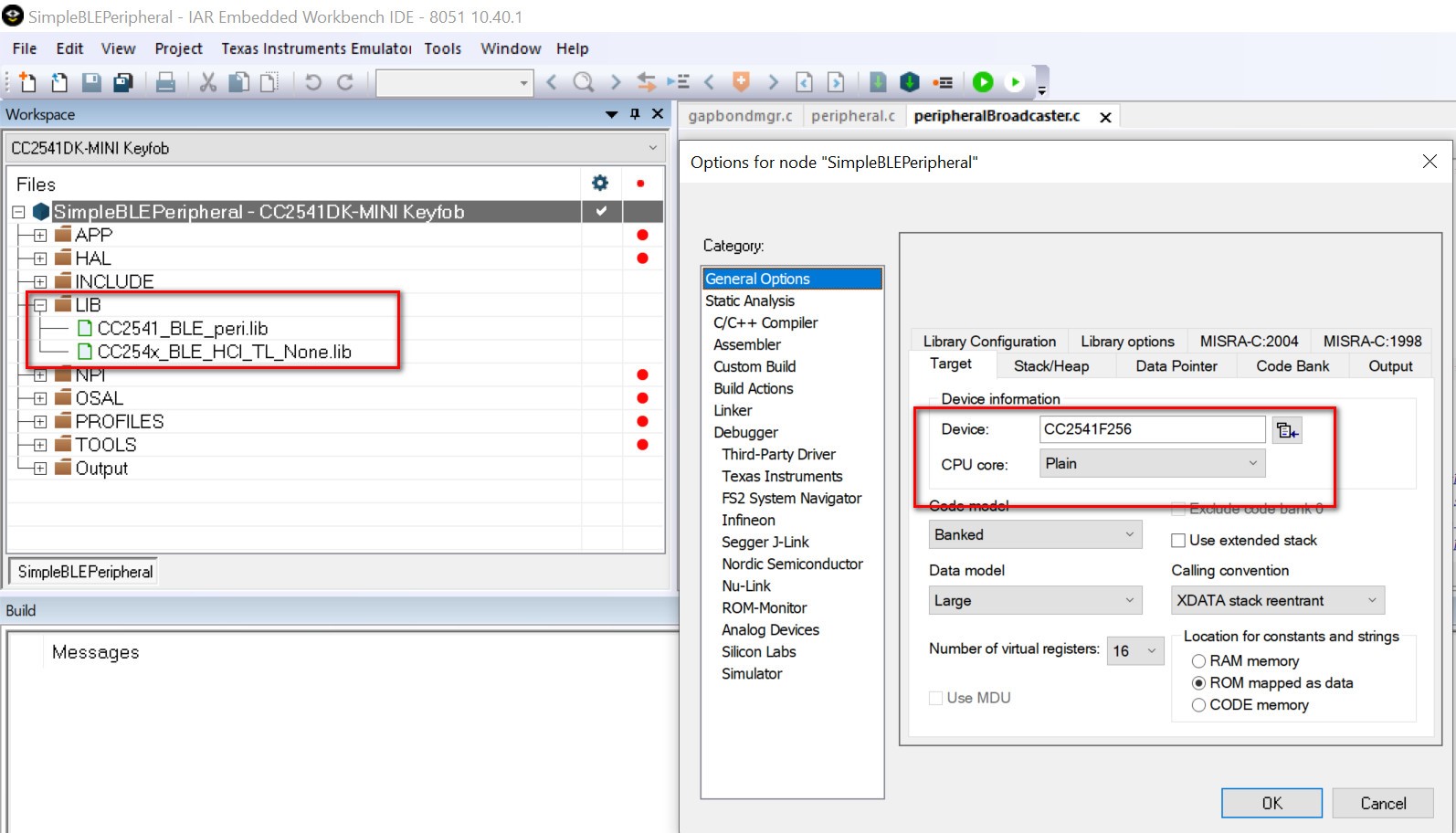The height and width of the screenshot is (833, 1456).
Task: Switch to Library Configuration tab
Action: pyautogui.click(x=989, y=341)
